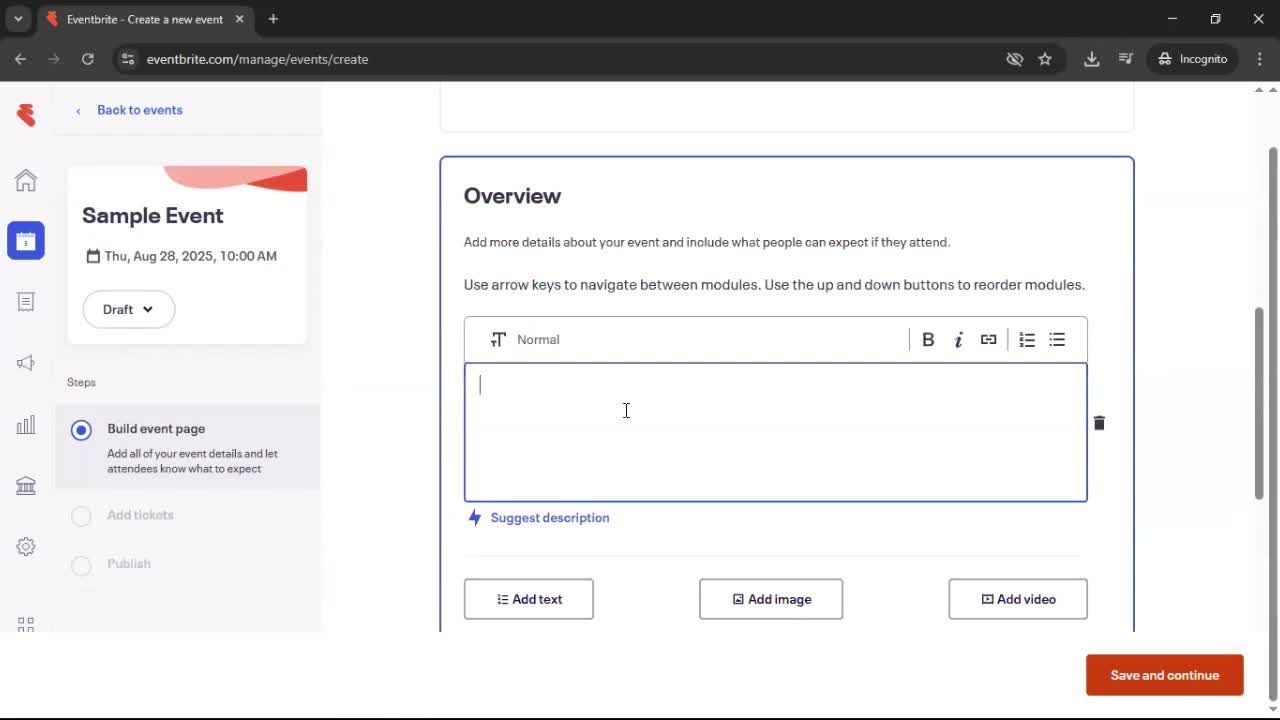This screenshot has height=720, width=1280.
Task: Go back in browser history
Action: coord(21,59)
